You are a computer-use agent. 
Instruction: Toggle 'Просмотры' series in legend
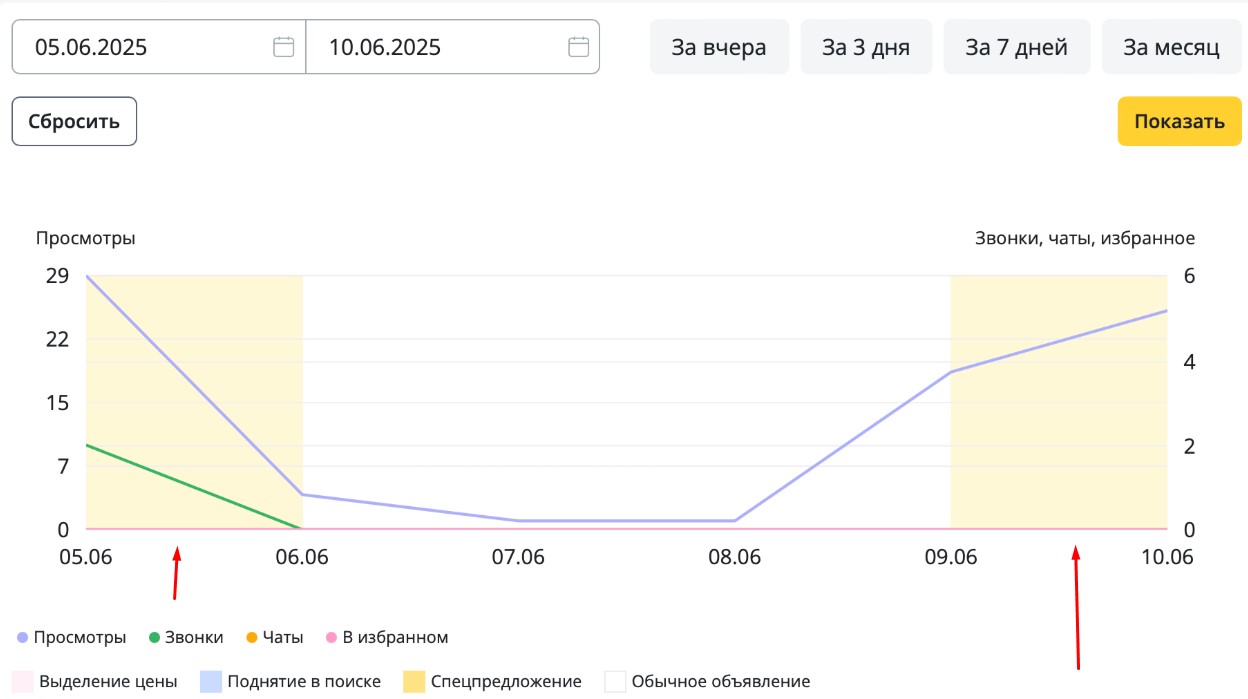coord(72,637)
